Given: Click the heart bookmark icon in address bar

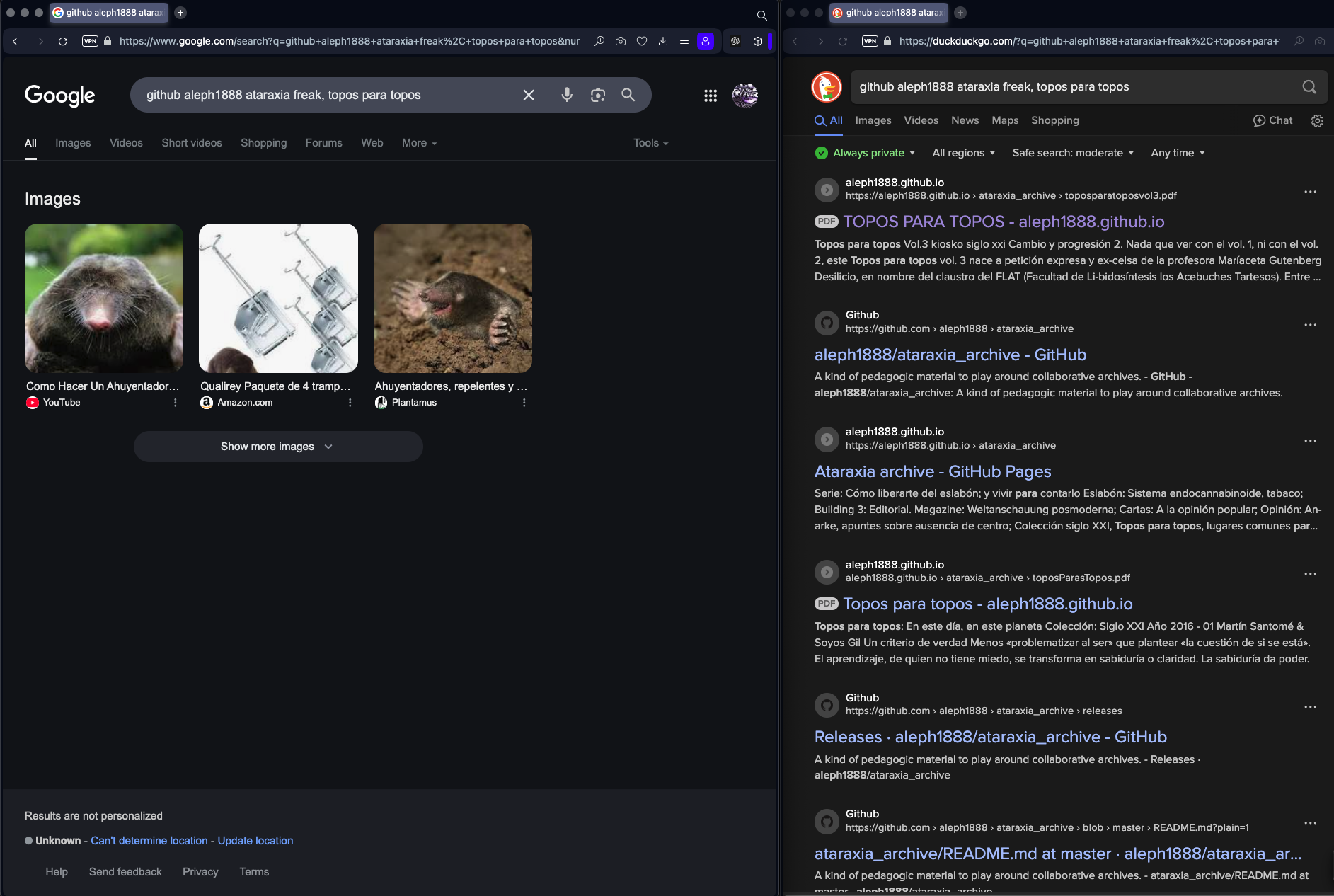Looking at the screenshot, I should pos(642,41).
